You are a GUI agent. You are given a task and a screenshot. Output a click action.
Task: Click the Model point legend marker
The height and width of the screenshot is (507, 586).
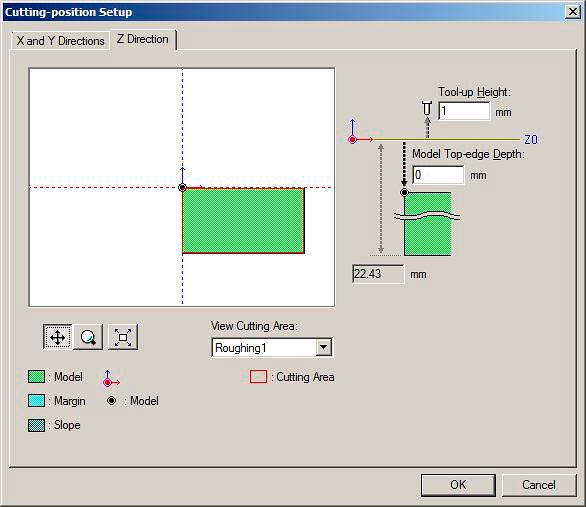(x=111, y=401)
